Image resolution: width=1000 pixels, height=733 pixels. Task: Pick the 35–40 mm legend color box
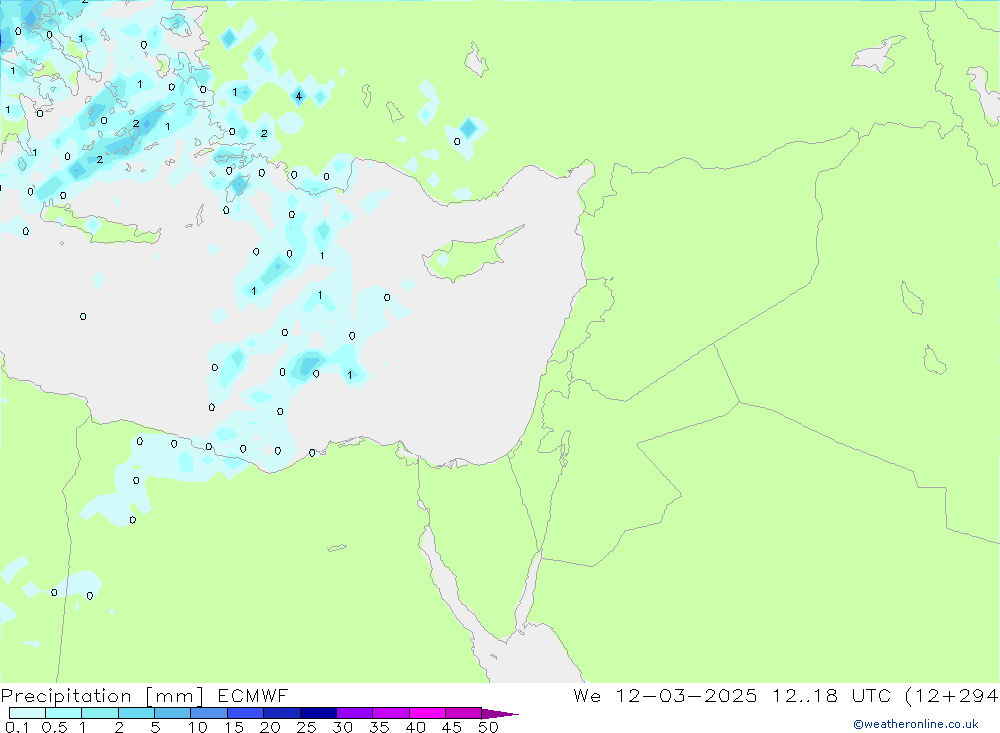tap(391, 713)
